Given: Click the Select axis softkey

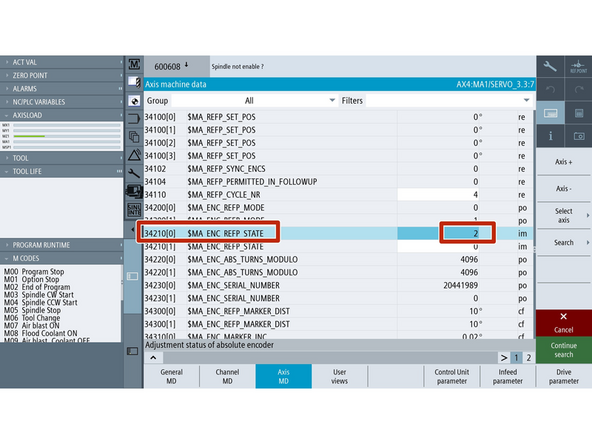Looking at the screenshot, I should coord(564,216).
